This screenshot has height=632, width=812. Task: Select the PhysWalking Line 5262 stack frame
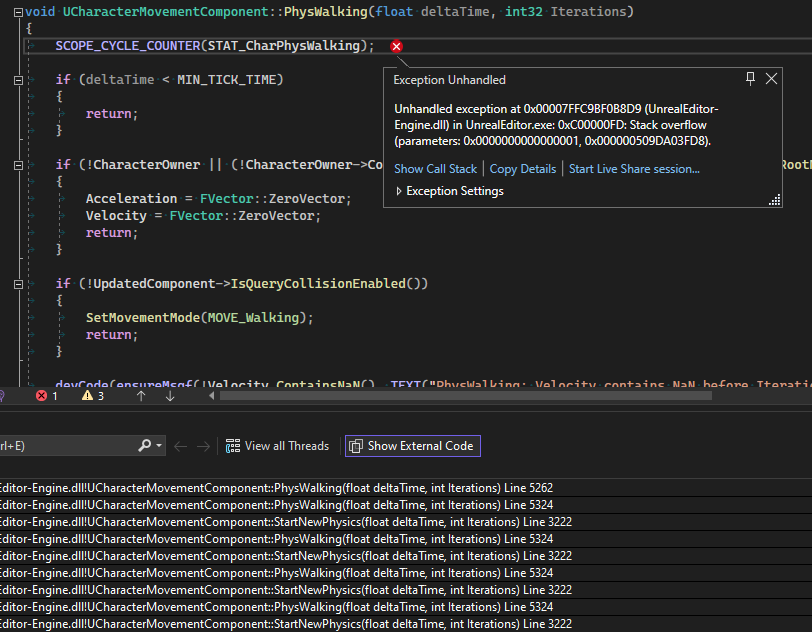tap(280, 488)
